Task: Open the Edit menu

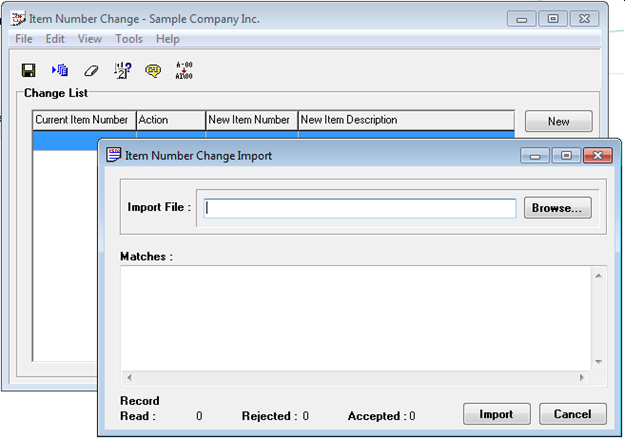Action: coord(55,39)
